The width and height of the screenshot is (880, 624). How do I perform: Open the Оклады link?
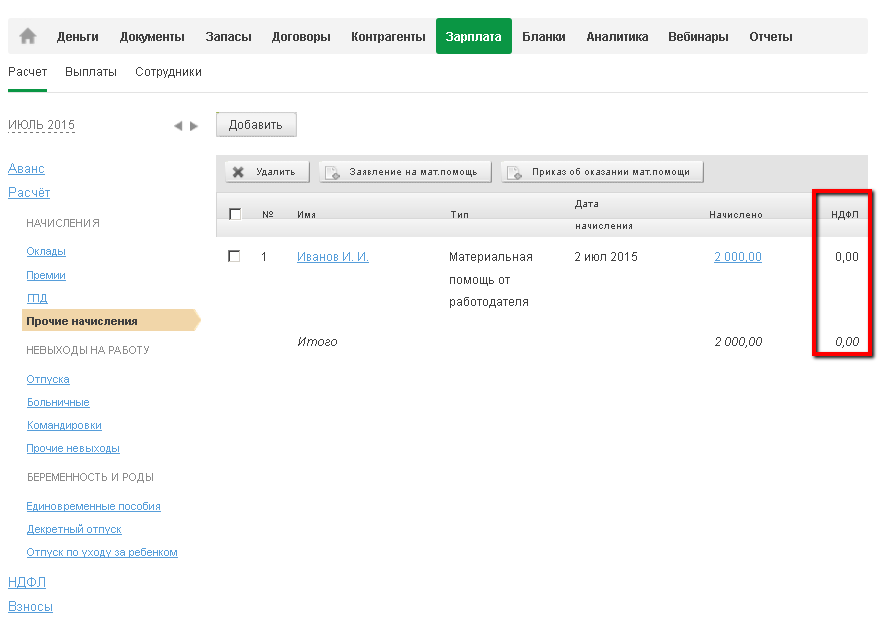(x=46, y=251)
